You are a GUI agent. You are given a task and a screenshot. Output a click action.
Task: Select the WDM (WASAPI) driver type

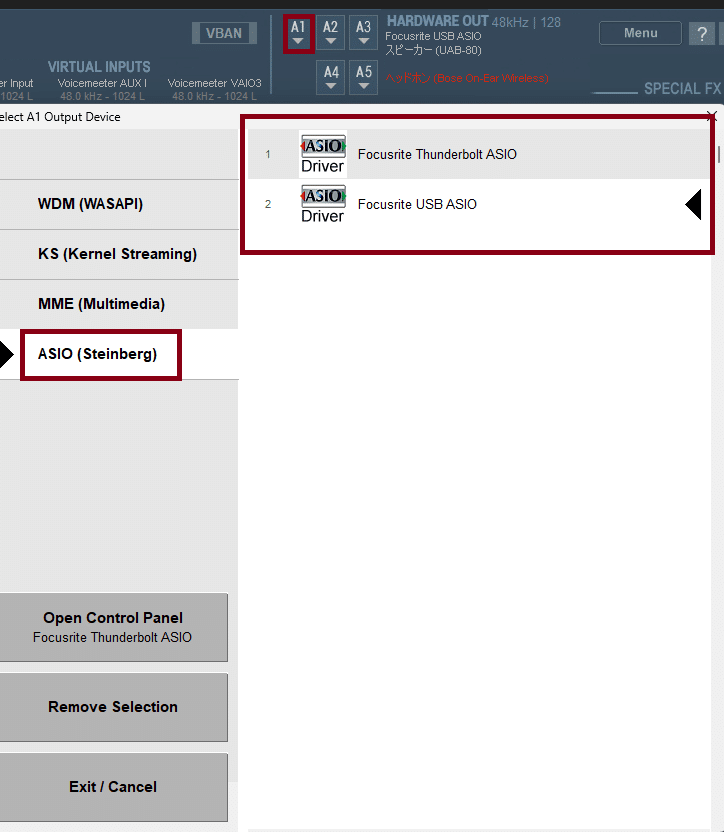pos(119,204)
